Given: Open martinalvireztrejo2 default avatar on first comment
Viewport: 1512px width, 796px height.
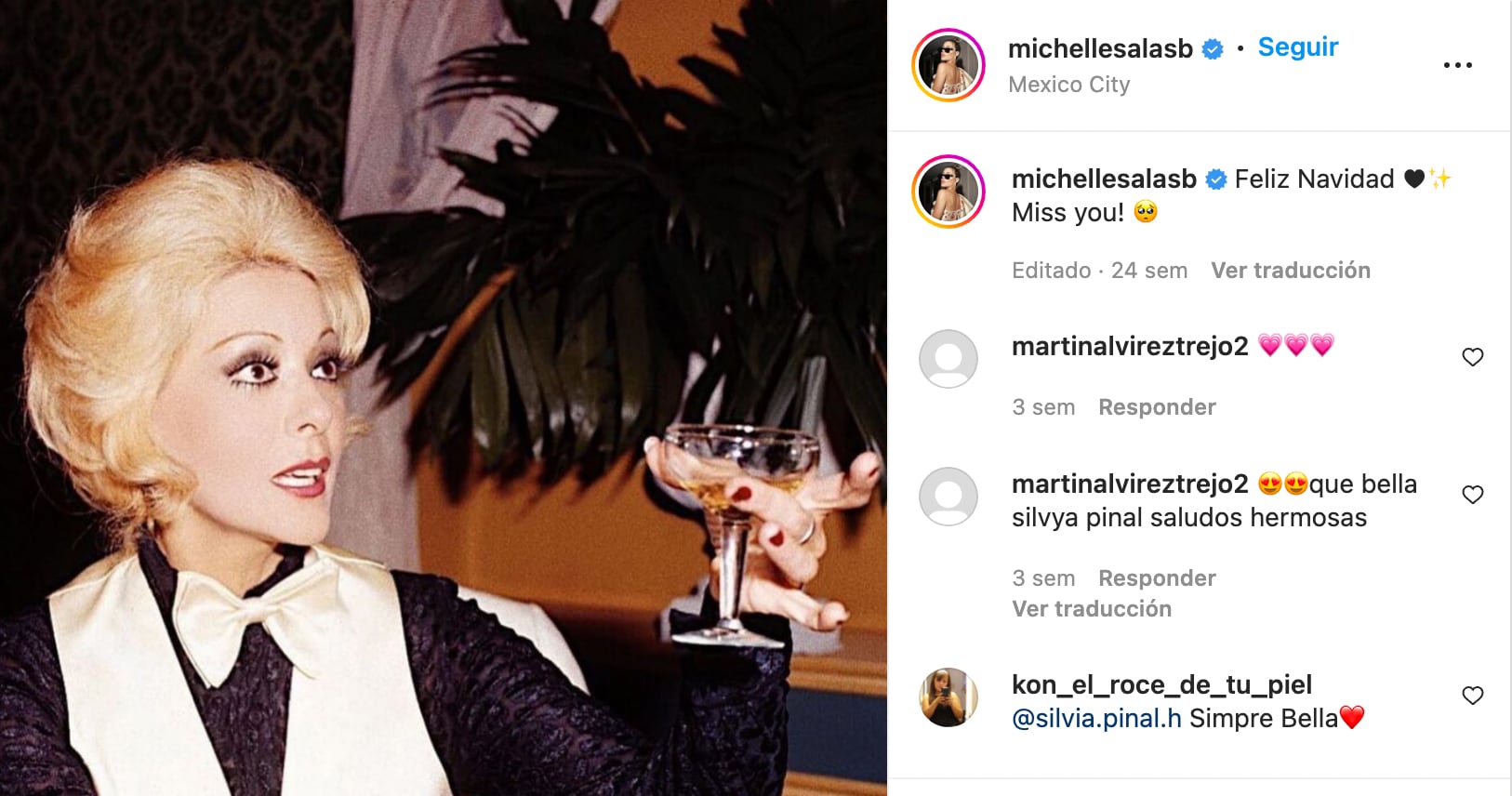Looking at the screenshot, I should click(x=948, y=359).
